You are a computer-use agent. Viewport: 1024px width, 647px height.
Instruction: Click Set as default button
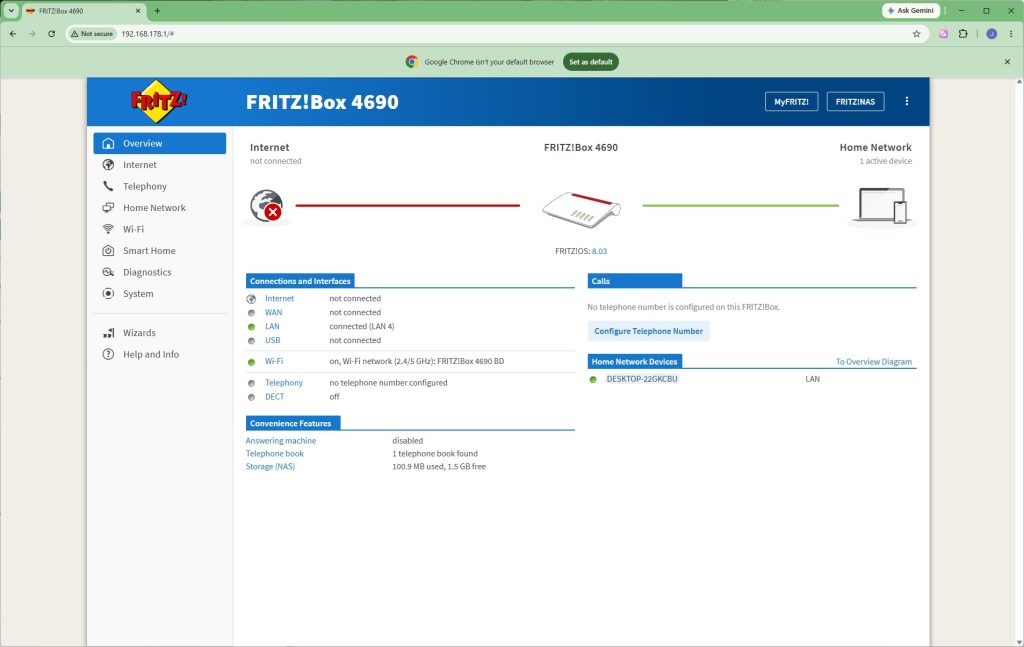590,62
